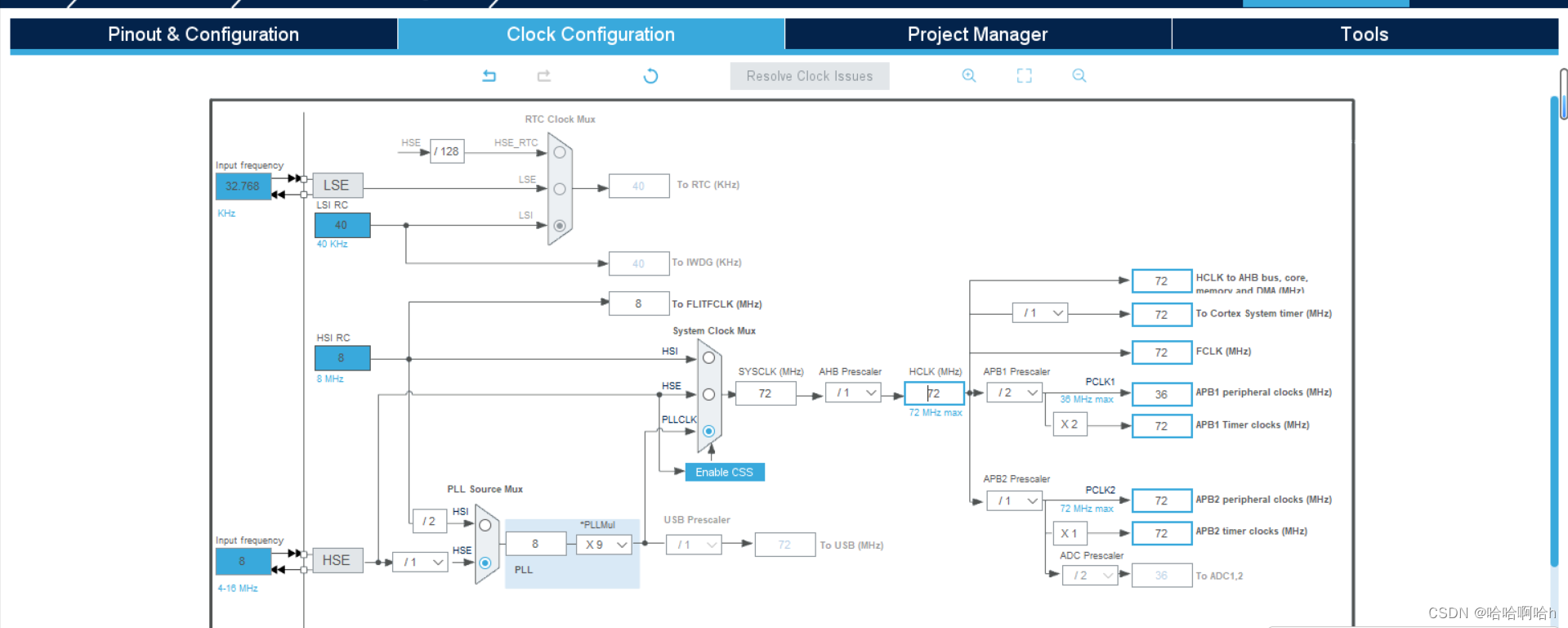Select HSE in PLL Source Mux

click(485, 563)
